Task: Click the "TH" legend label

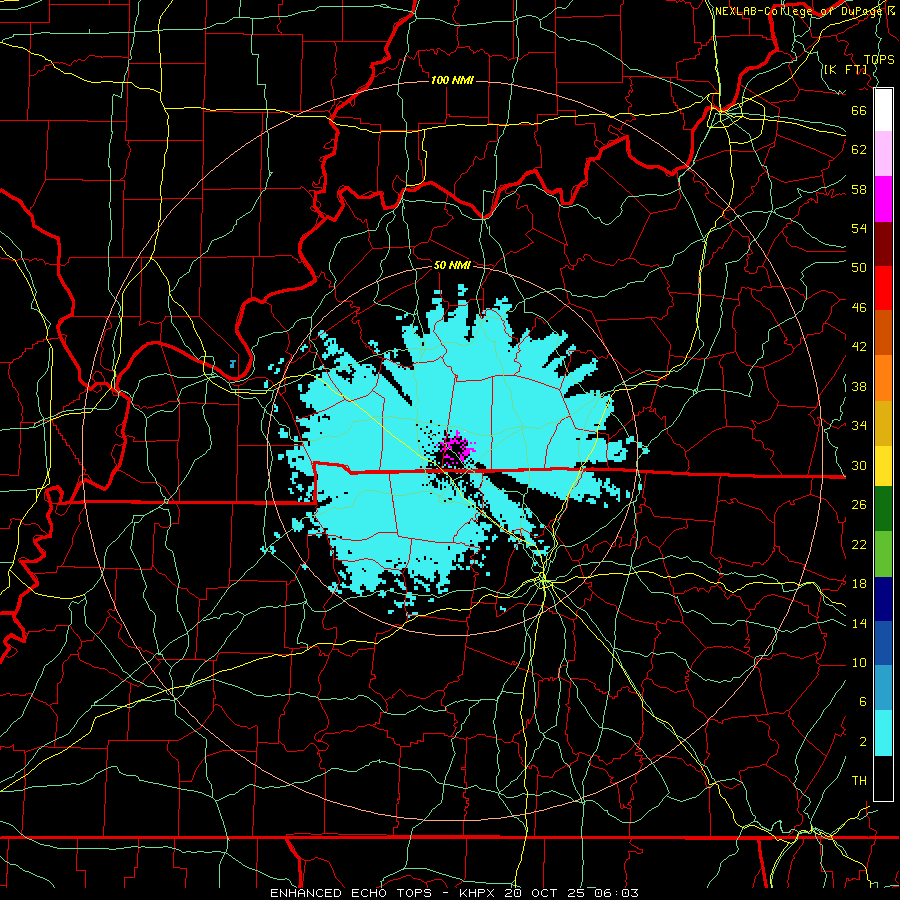Action: pos(859,781)
